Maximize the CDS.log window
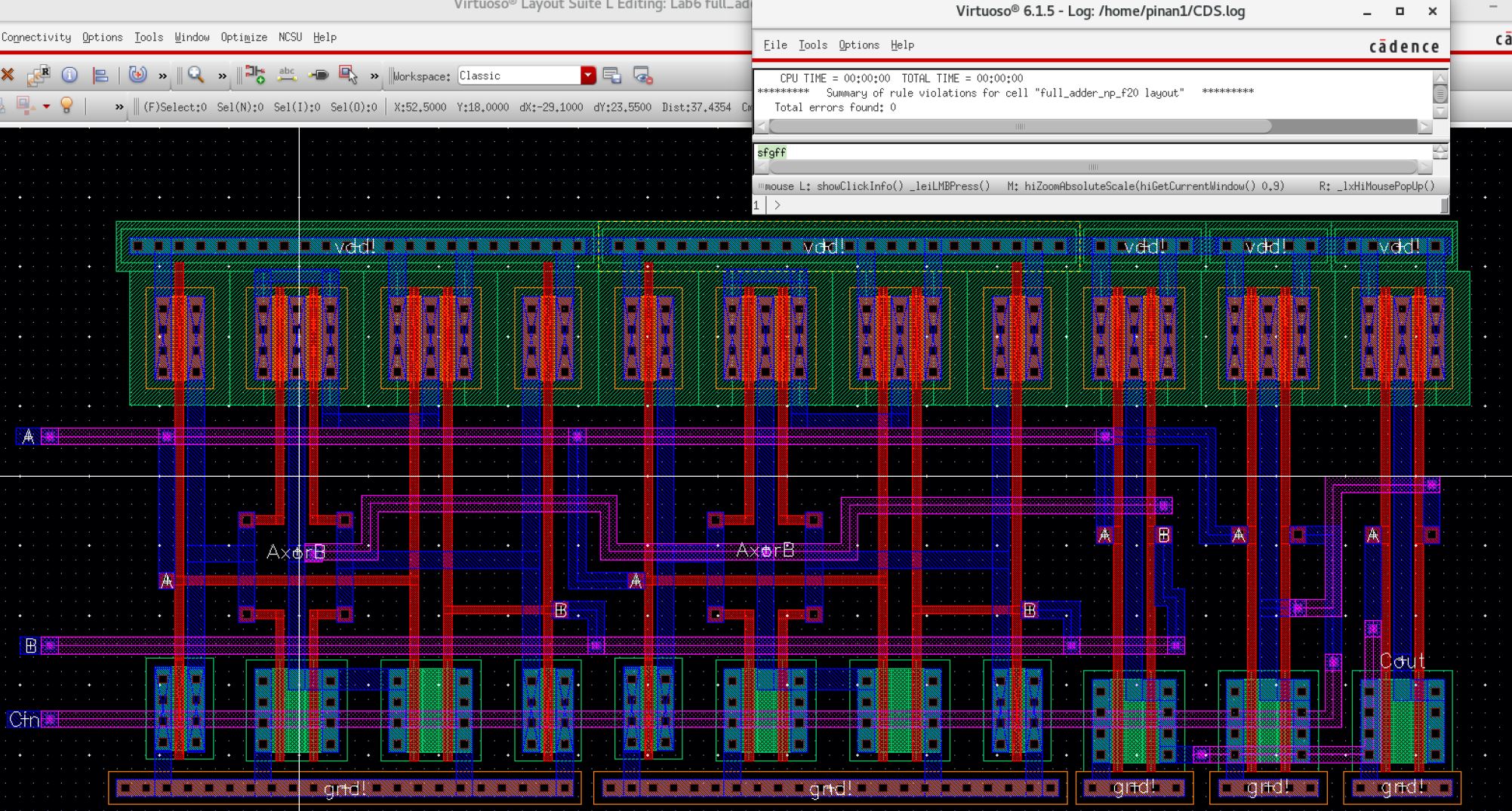 (x=1400, y=11)
